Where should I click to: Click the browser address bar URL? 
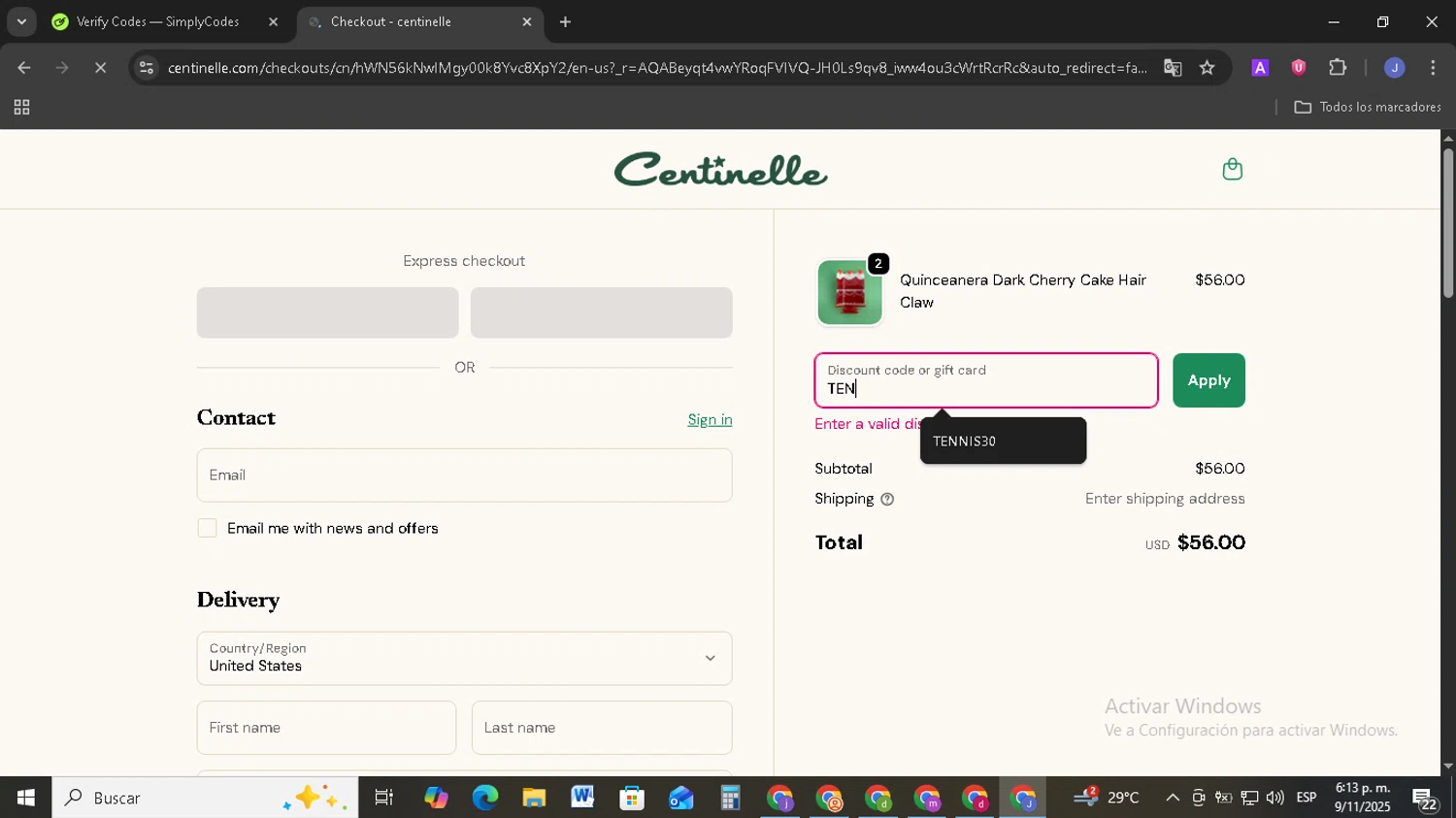(656, 68)
